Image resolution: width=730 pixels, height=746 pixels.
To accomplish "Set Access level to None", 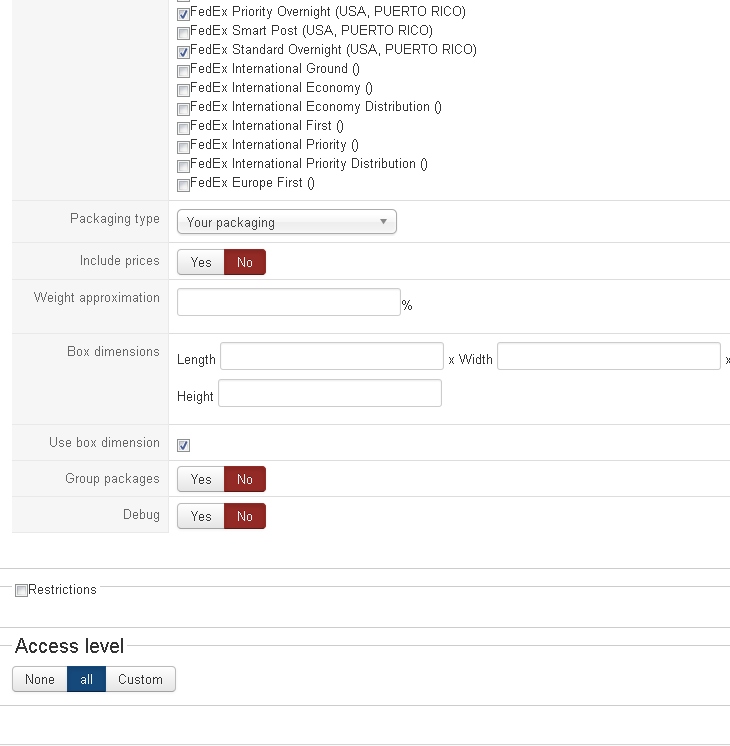I will pyautogui.click(x=40, y=680).
